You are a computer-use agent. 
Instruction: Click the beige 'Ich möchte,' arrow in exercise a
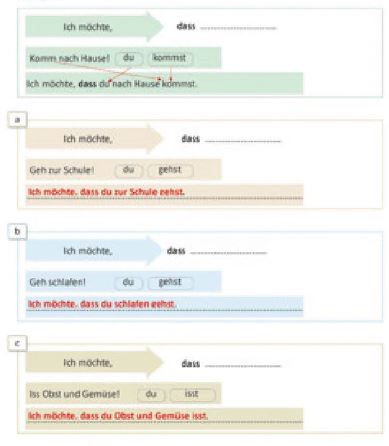point(94,139)
